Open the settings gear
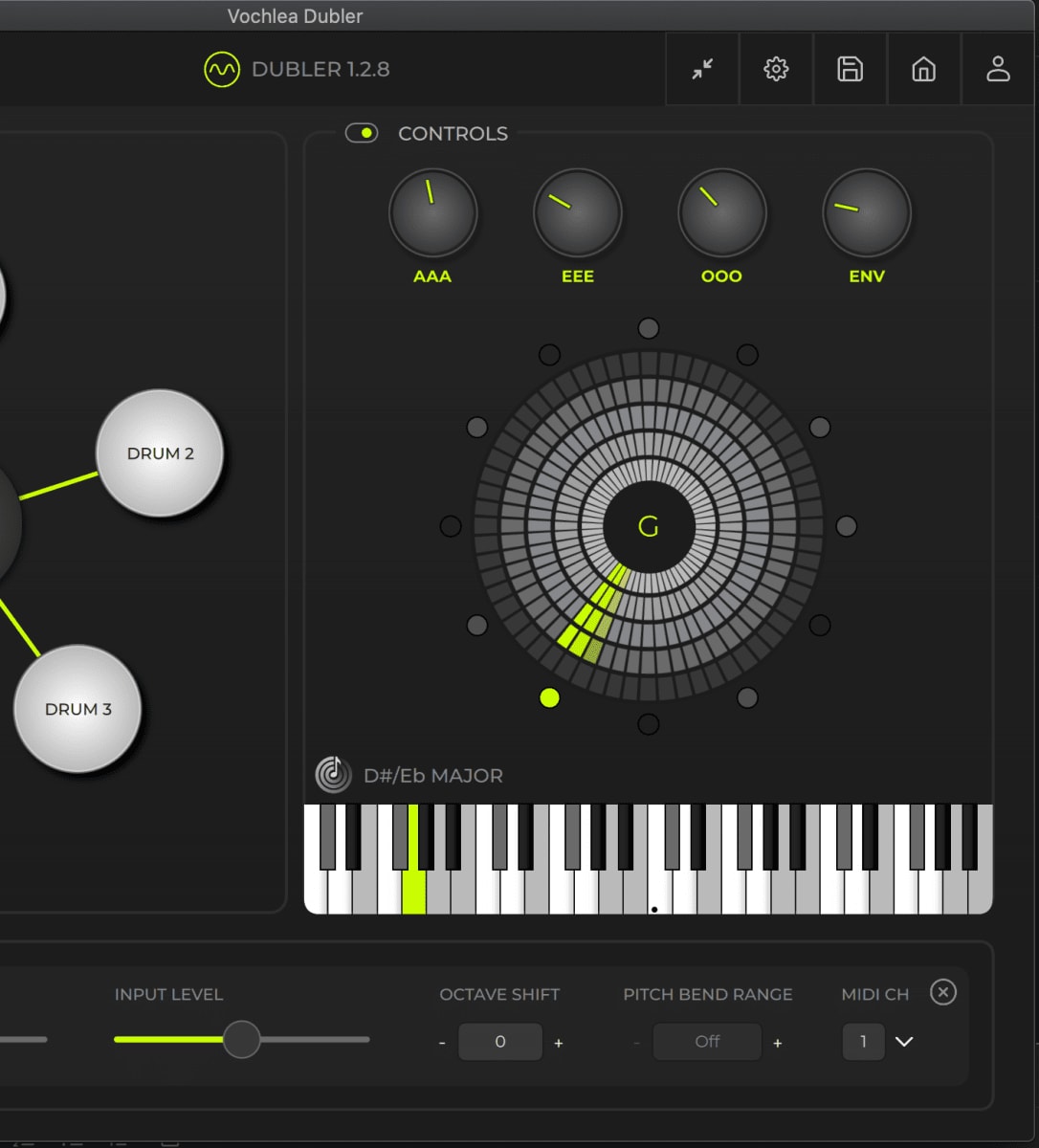Screen dimensions: 1039x1148 tap(776, 69)
